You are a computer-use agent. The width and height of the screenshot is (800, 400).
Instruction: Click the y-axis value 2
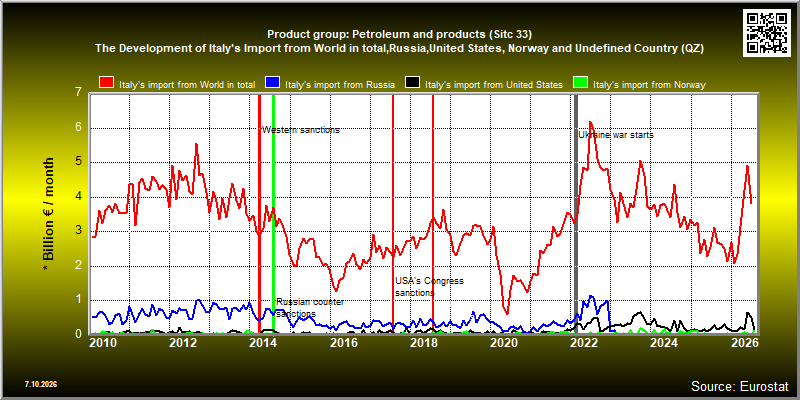(78, 266)
